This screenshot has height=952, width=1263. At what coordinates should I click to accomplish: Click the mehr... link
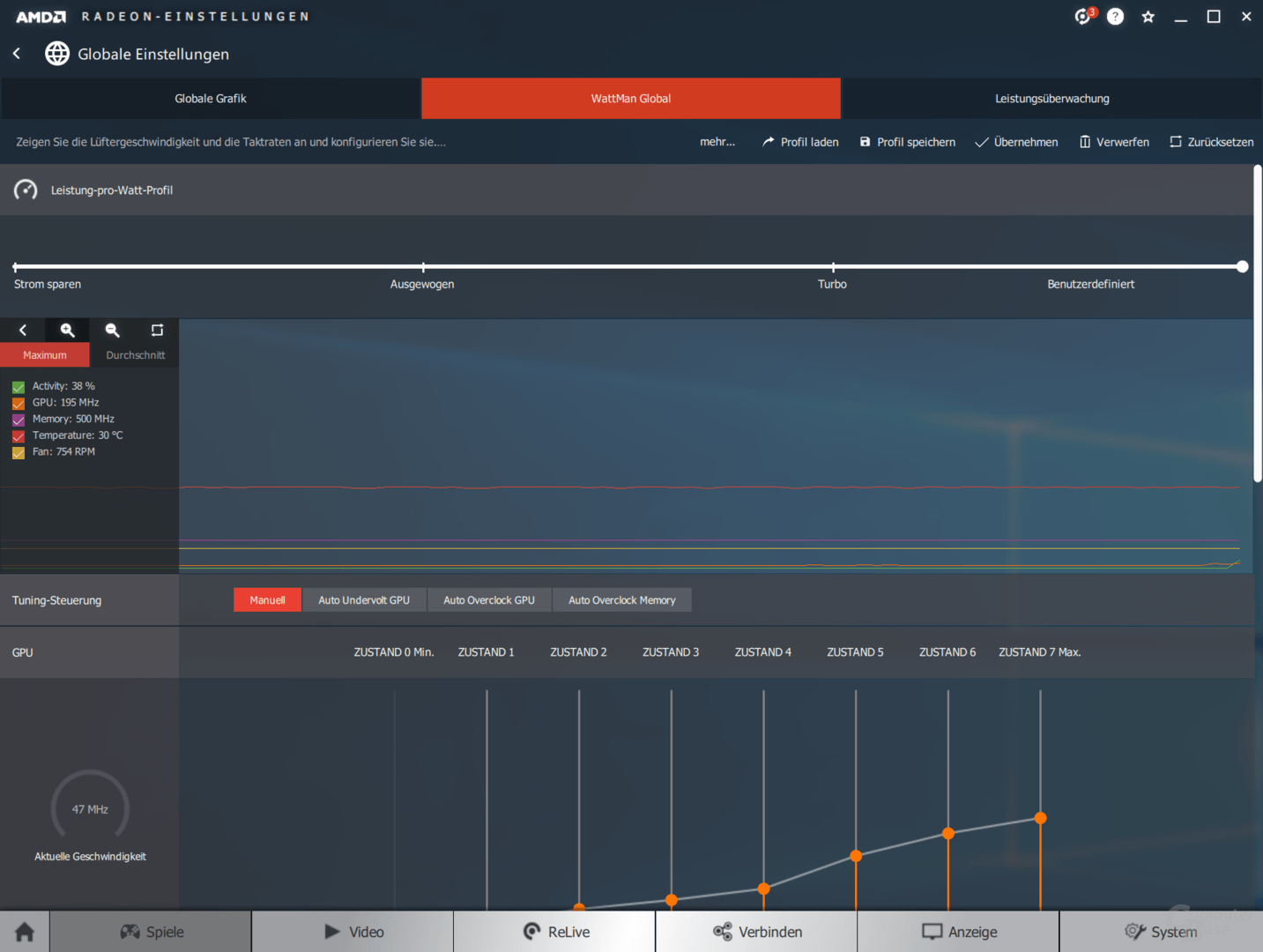click(x=717, y=142)
